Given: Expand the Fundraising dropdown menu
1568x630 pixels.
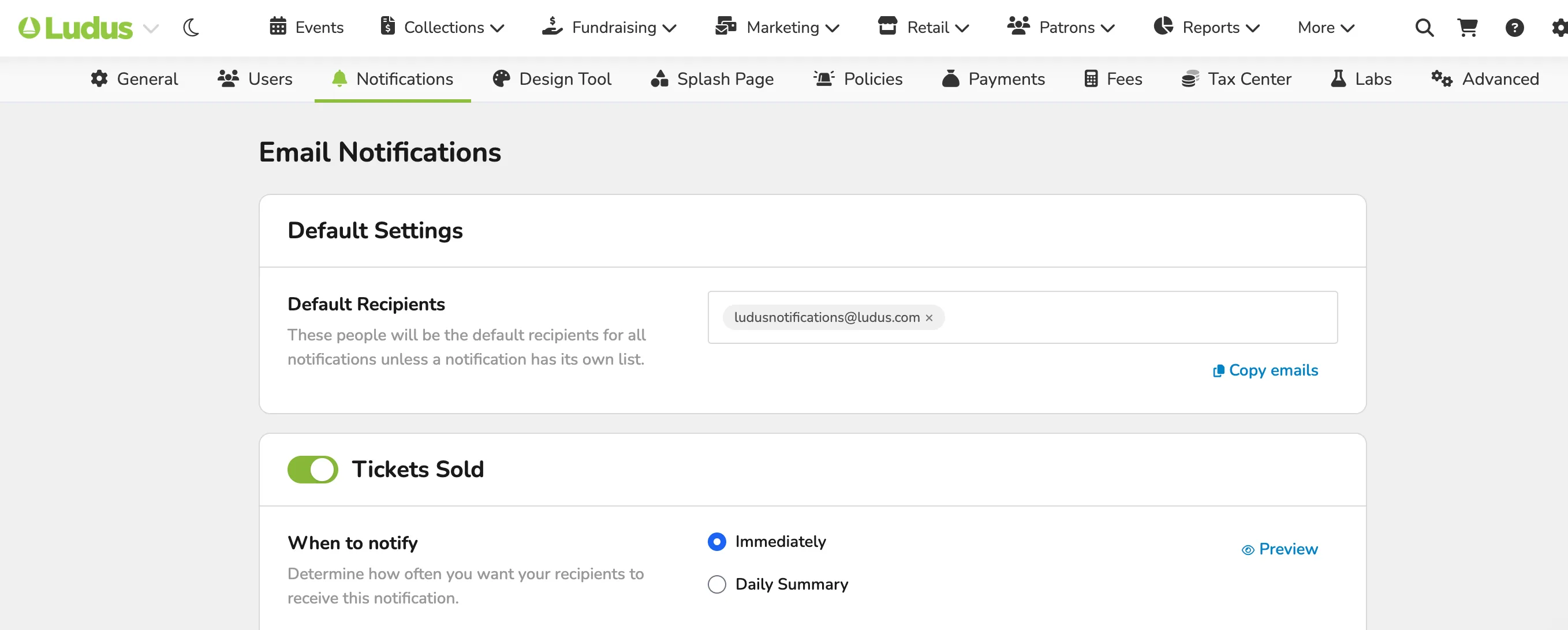Looking at the screenshot, I should pos(670,28).
